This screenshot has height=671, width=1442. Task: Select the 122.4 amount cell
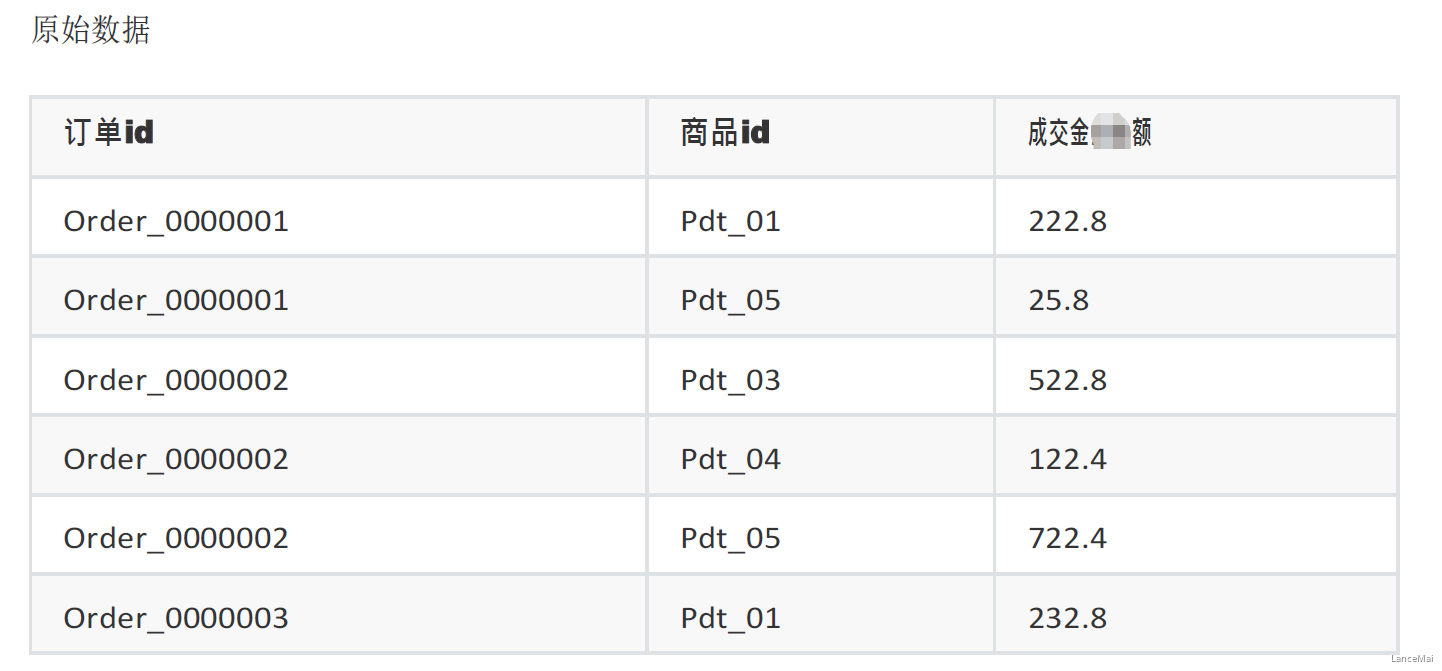(1067, 459)
